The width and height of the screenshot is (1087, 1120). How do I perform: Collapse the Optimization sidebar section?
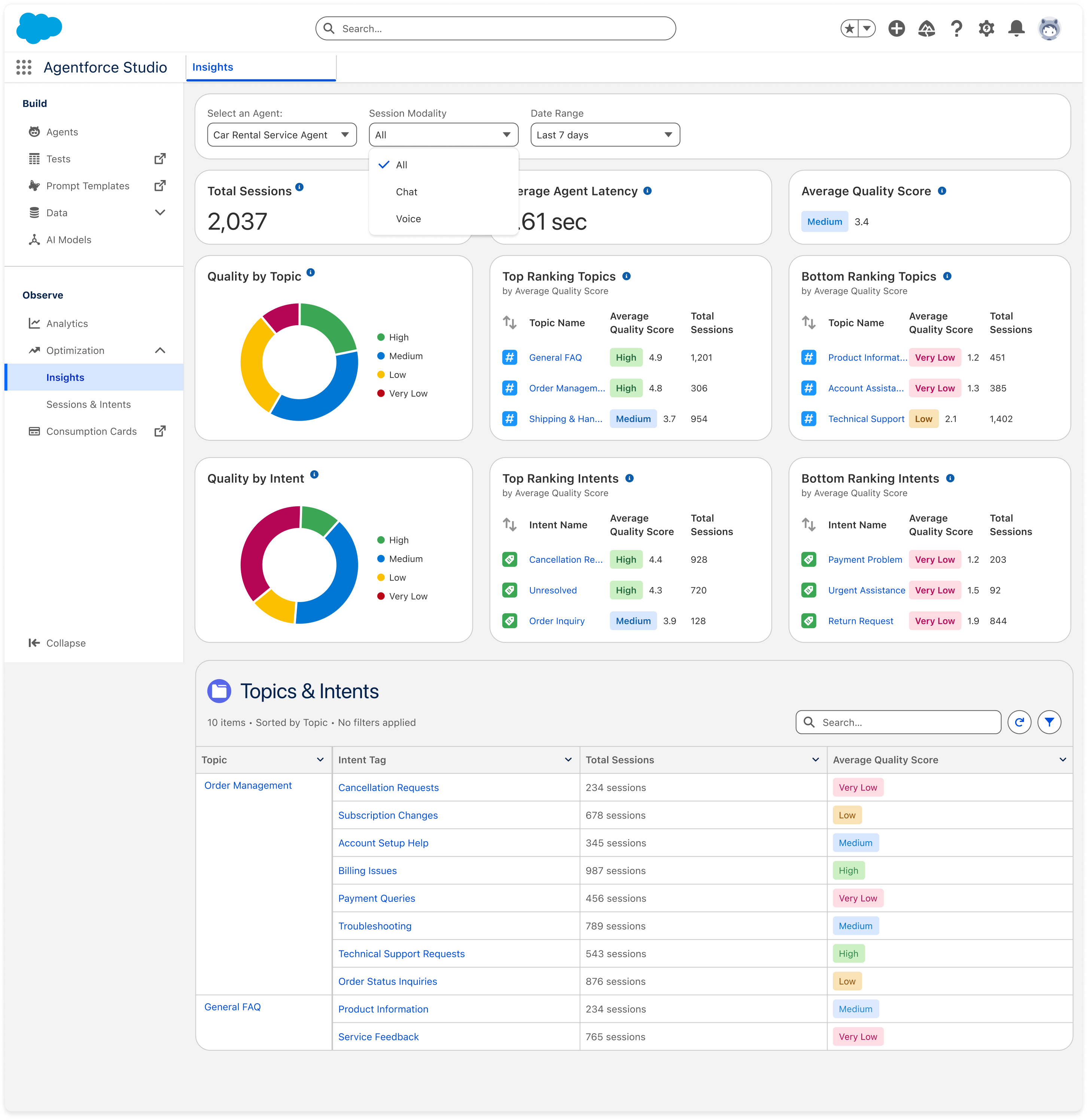(160, 350)
